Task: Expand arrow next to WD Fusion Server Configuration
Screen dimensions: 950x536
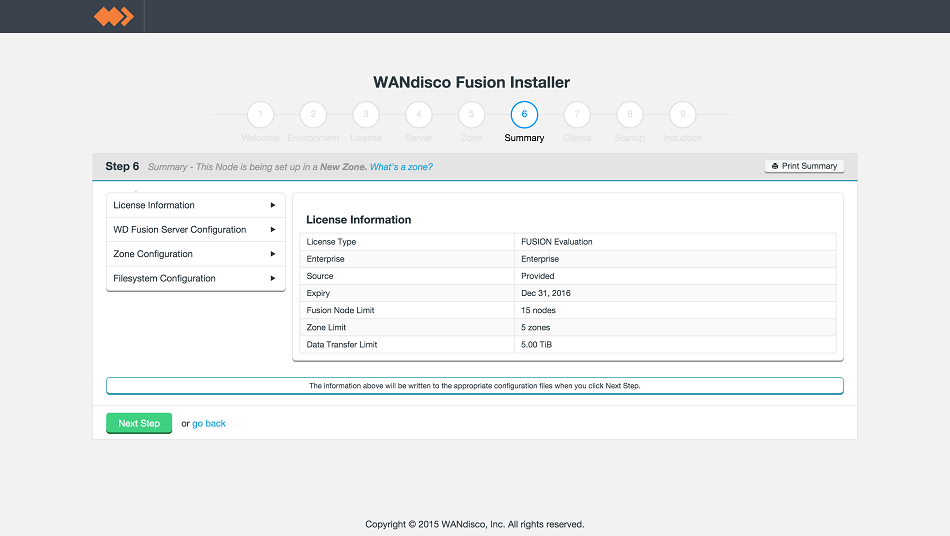Action: pos(273,230)
